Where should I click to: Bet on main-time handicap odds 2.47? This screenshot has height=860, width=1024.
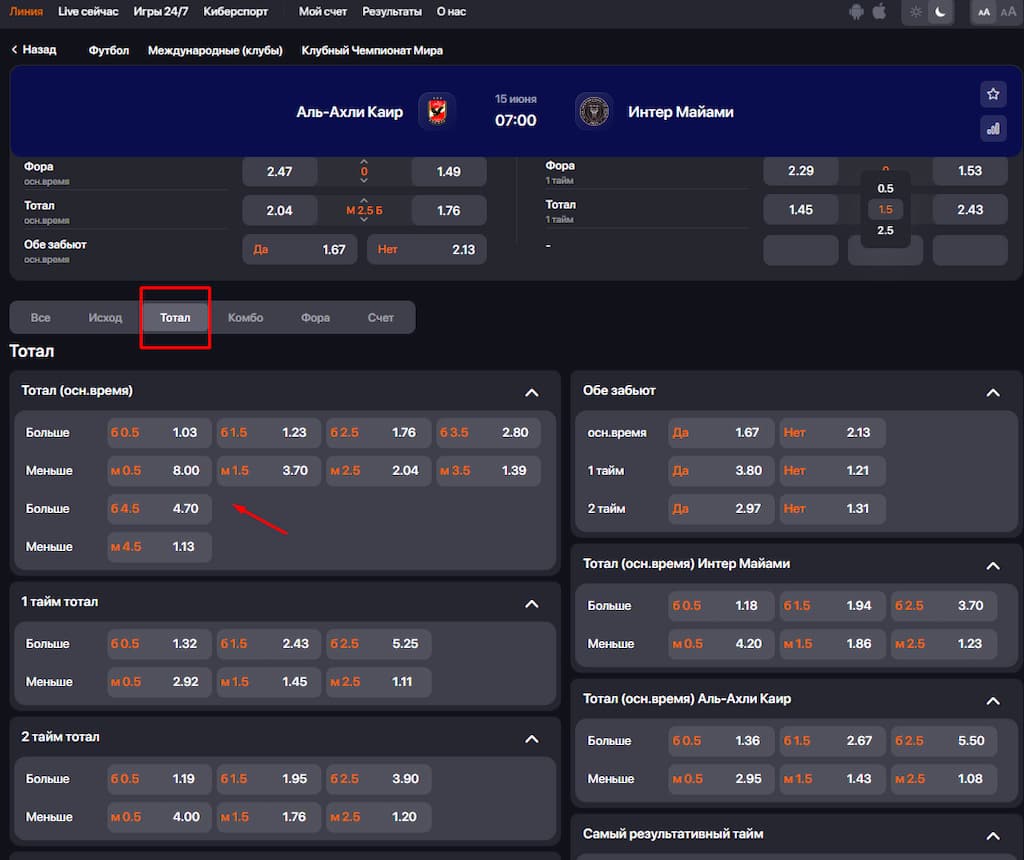pos(280,171)
